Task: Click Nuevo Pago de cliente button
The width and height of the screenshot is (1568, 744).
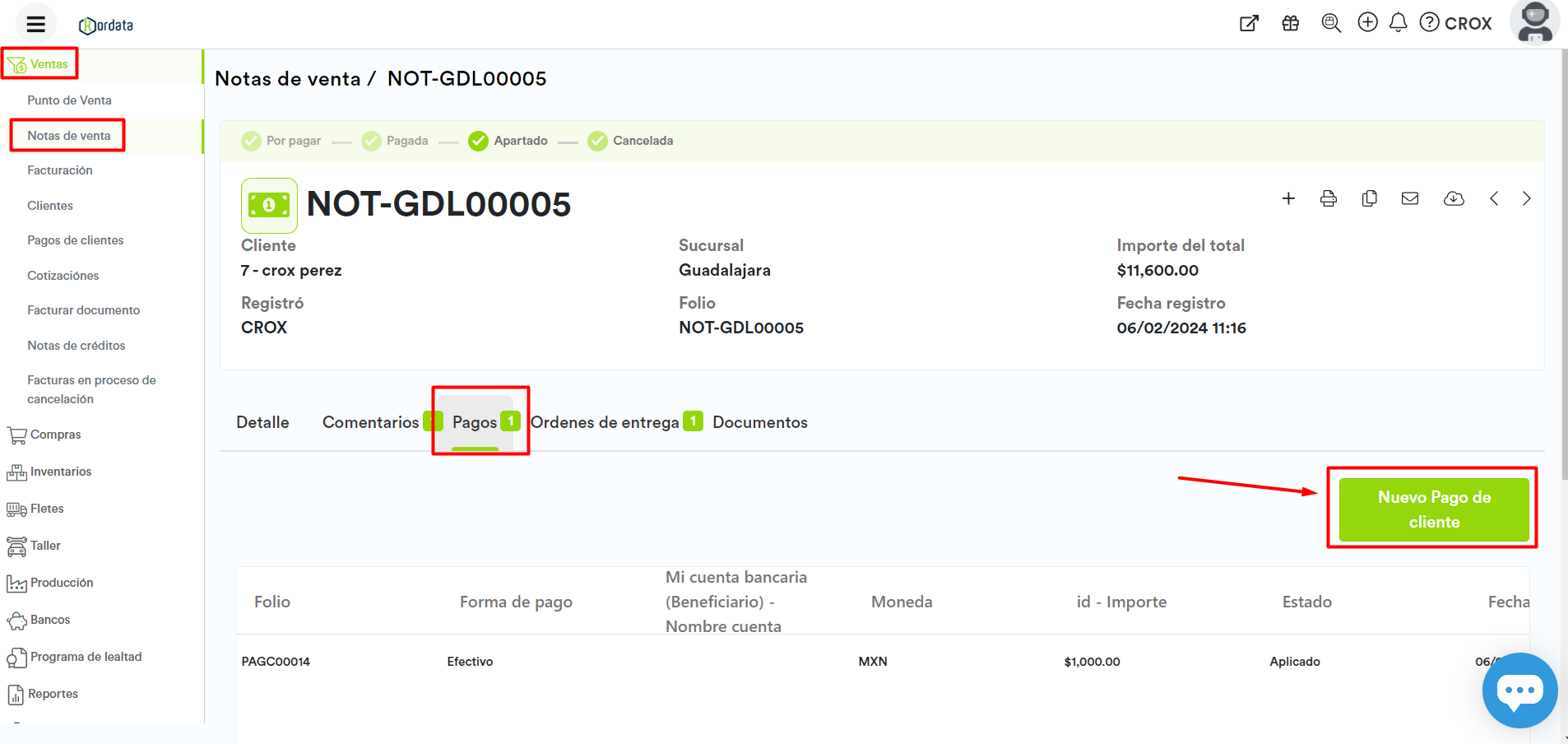Action: pos(1433,509)
